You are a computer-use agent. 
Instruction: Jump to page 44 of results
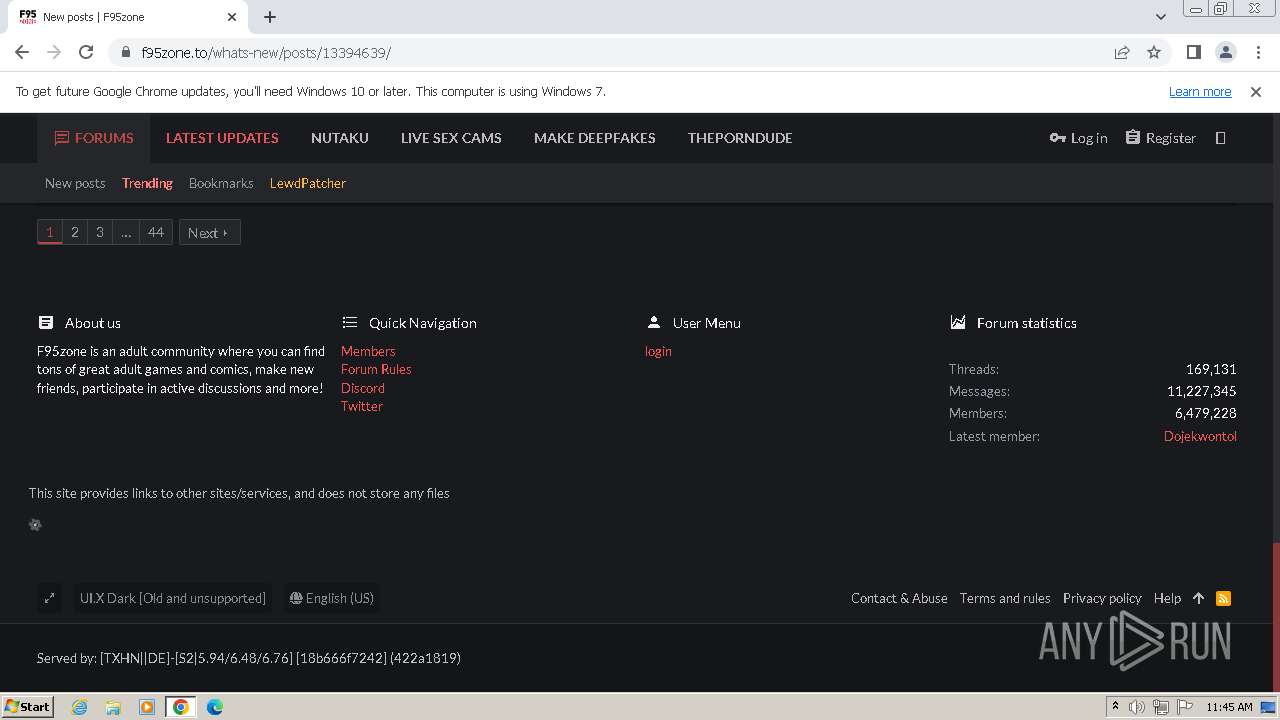[155, 232]
